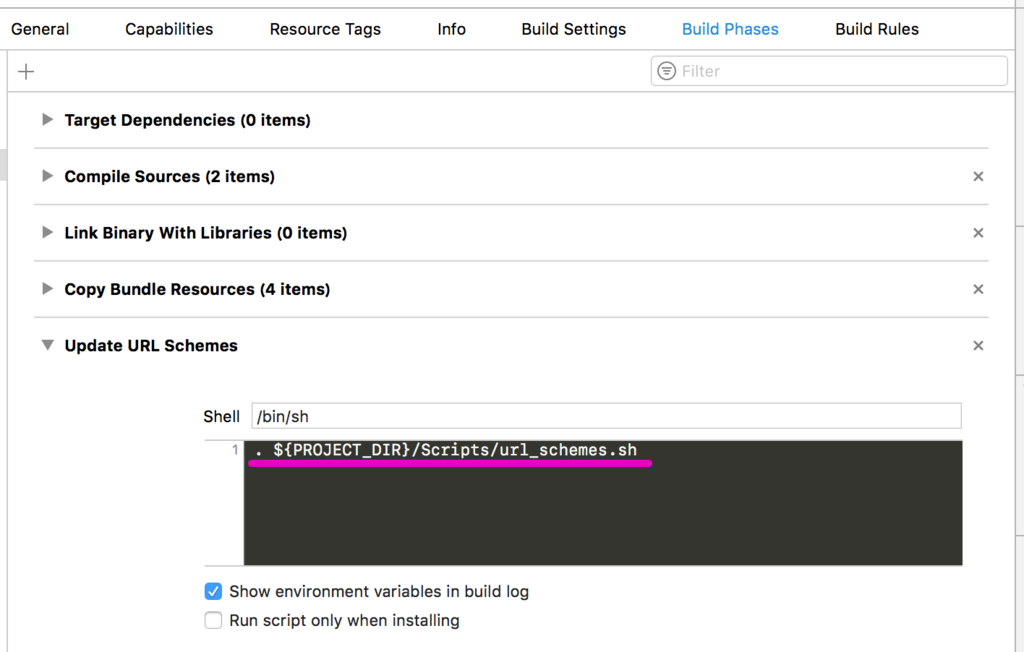Click Copy Bundle Resources (4 items) title
1024x652 pixels.
197,289
